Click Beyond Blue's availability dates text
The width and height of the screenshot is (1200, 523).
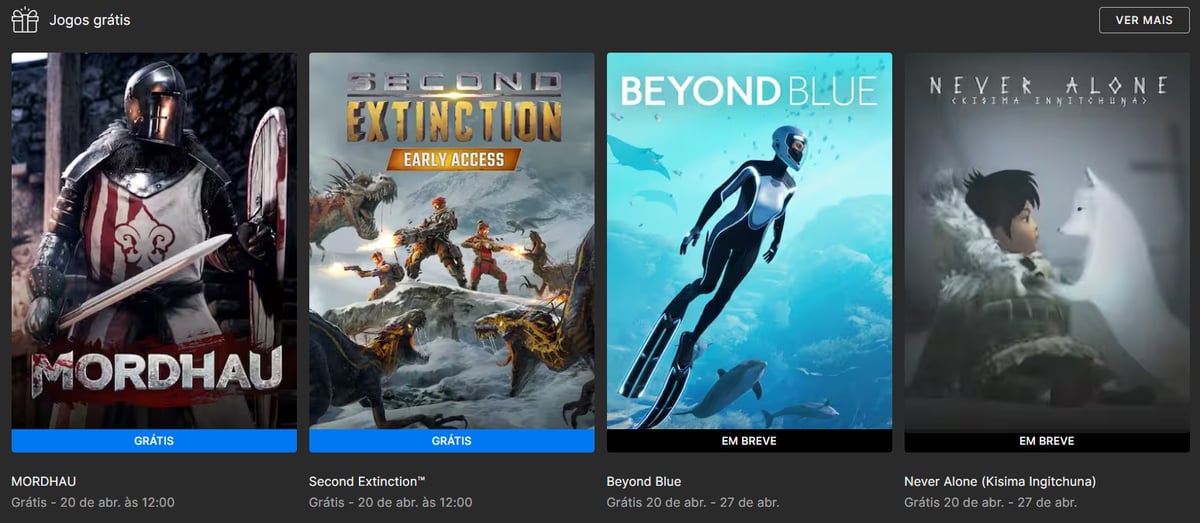(693, 502)
